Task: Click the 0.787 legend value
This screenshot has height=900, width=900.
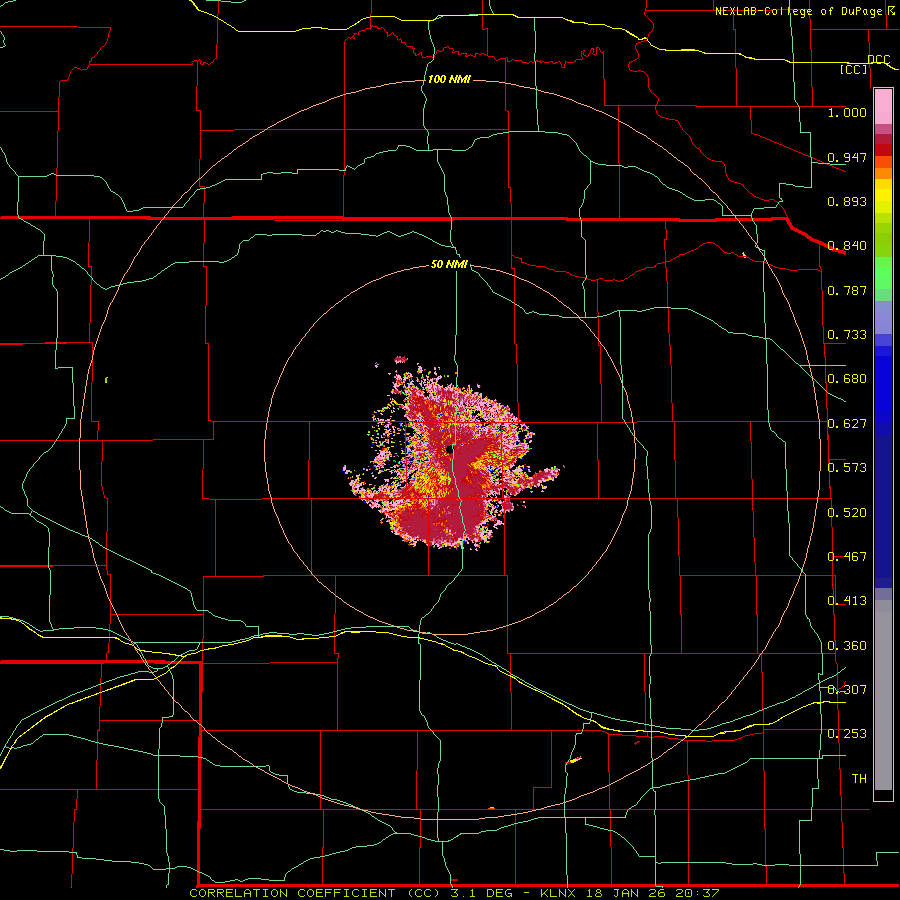Action: pos(847,290)
